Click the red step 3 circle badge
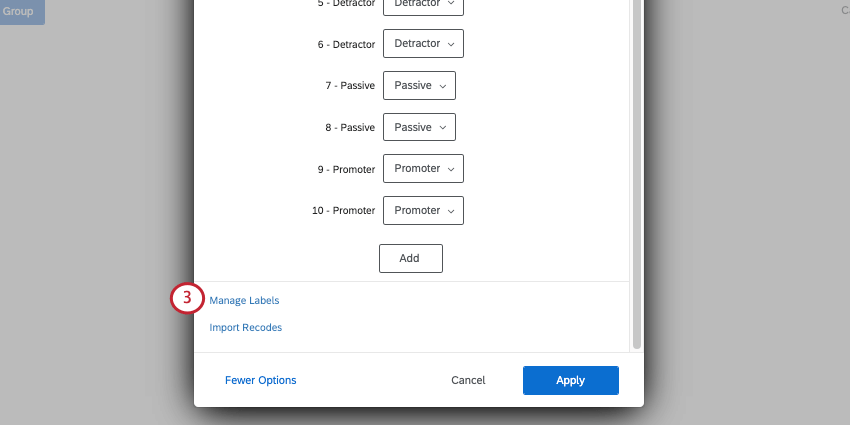The height and width of the screenshot is (425, 850). [186, 300]
